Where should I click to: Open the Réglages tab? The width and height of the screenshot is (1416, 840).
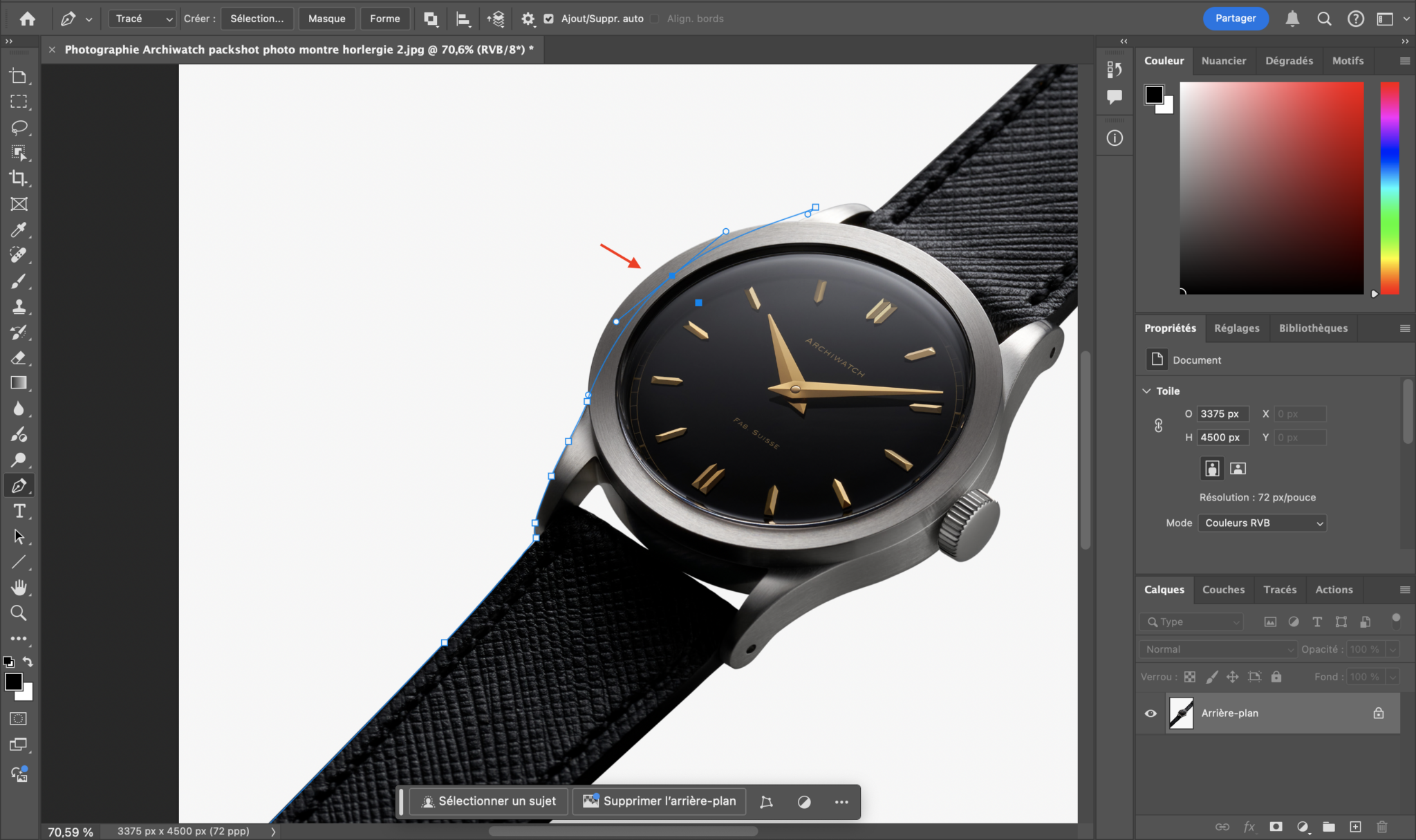coord(1236,328)
